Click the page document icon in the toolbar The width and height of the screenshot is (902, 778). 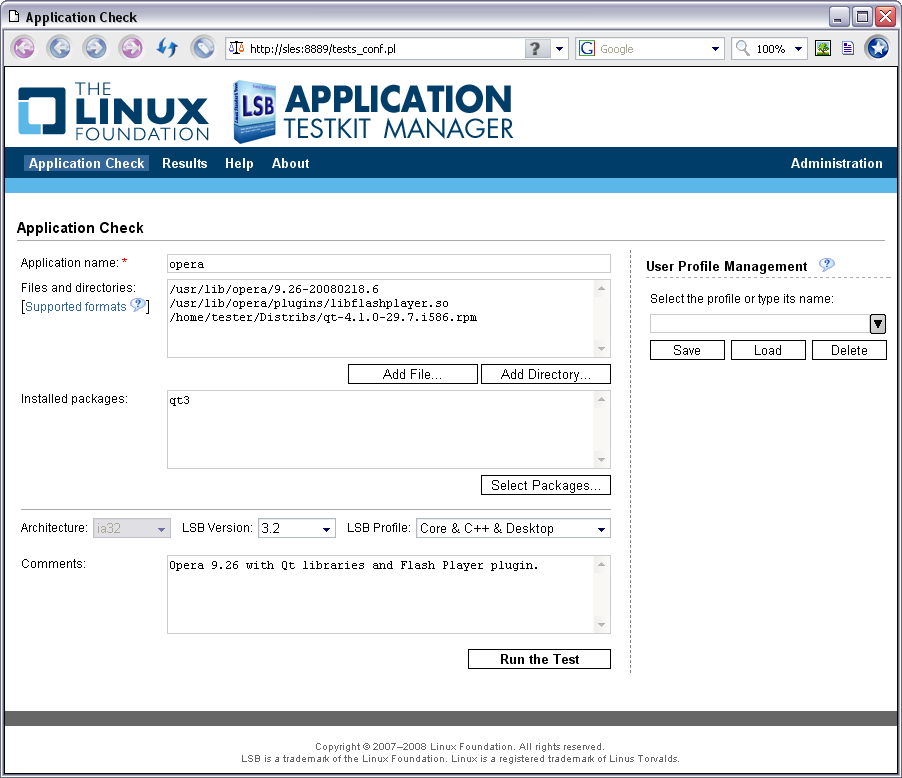tap(848, 48)
